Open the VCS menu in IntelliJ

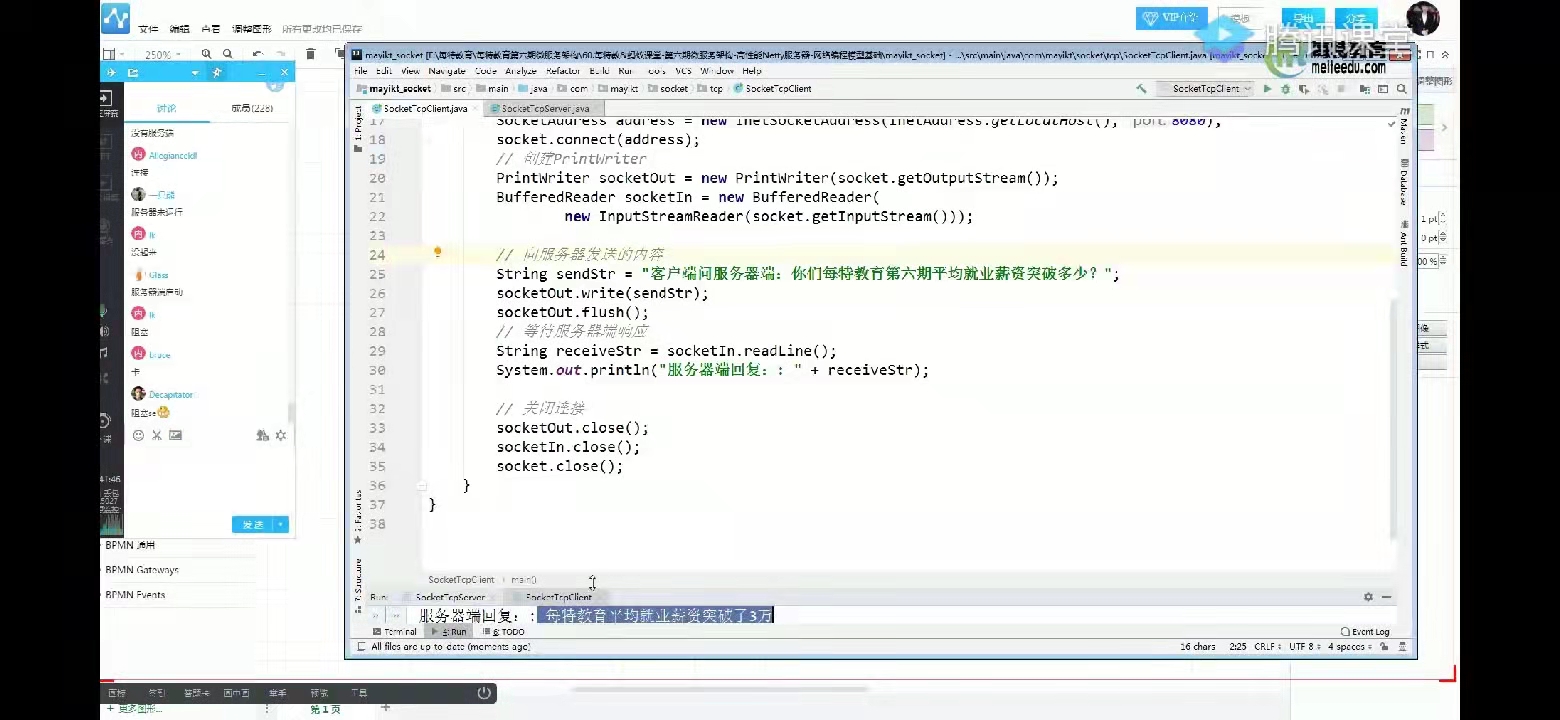click(x=684, y=71)
